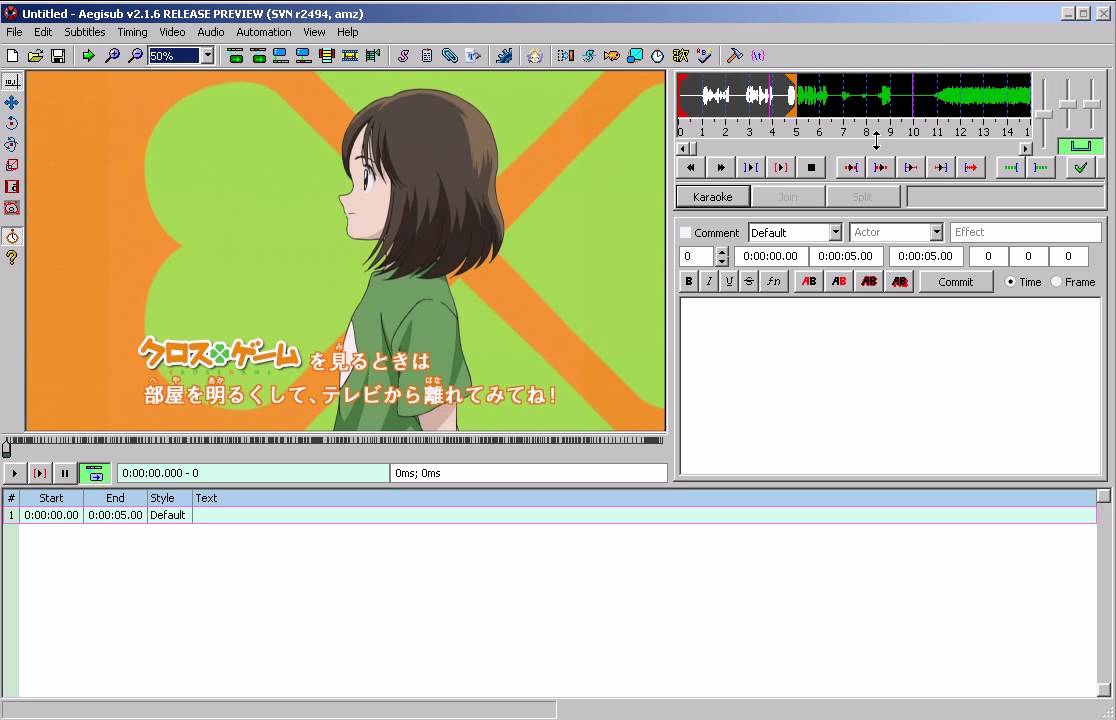Select the Clip rectangle tool
1116x720 pixels.
12,186
